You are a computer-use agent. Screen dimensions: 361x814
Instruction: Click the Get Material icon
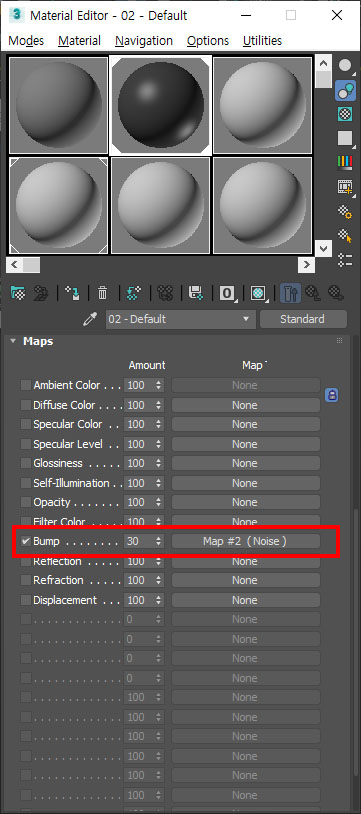click(x=18, y=293)
